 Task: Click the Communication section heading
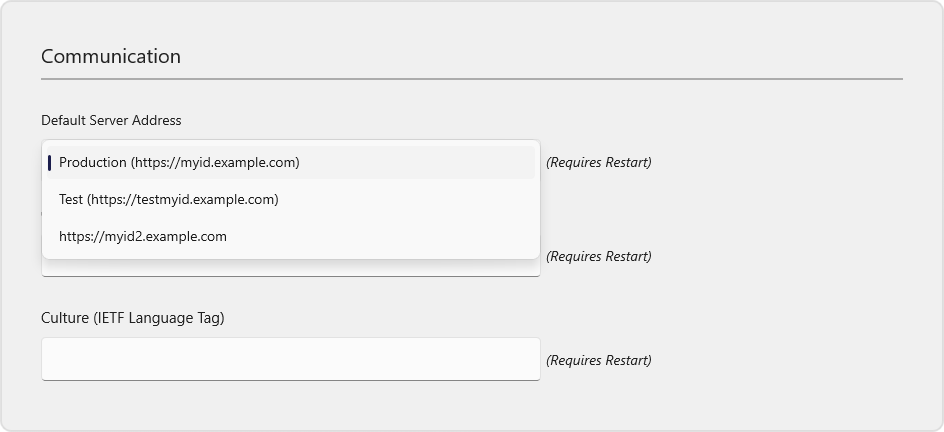[x=111, y=56]
